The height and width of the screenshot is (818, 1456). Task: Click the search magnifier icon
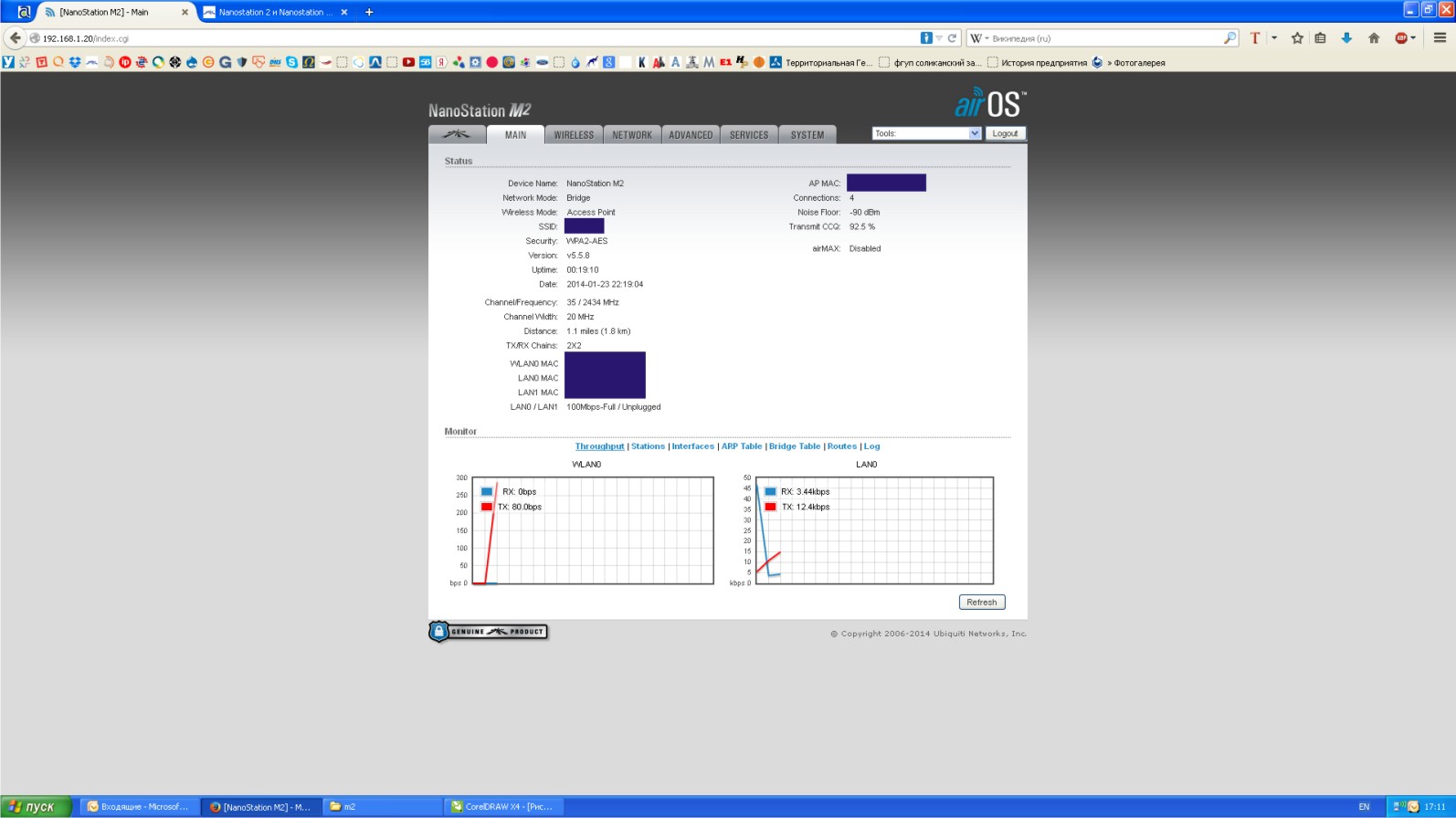click(x=1229, y=38)
